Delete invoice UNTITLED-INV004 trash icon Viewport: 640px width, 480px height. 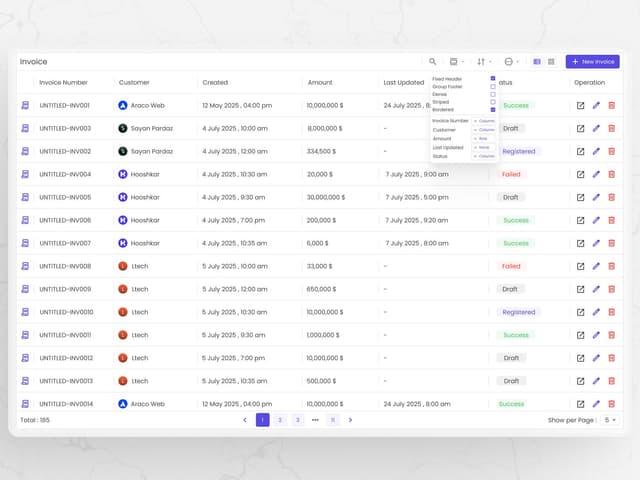611,174
